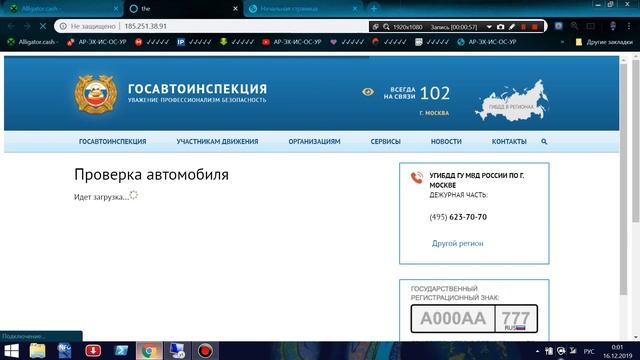Open the УЧАСТНИКАМ ДВИЖЕНИЯ menu item

click(217, 141)
